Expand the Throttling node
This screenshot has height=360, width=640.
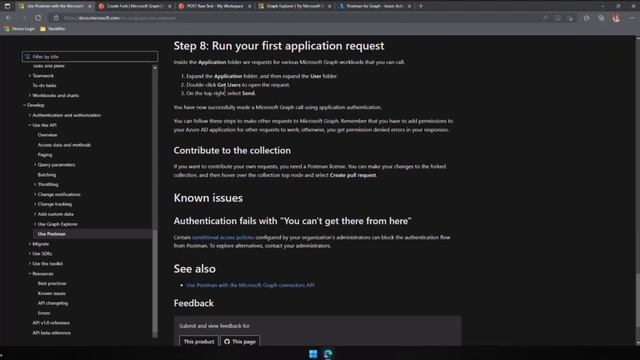coord(35,184)
